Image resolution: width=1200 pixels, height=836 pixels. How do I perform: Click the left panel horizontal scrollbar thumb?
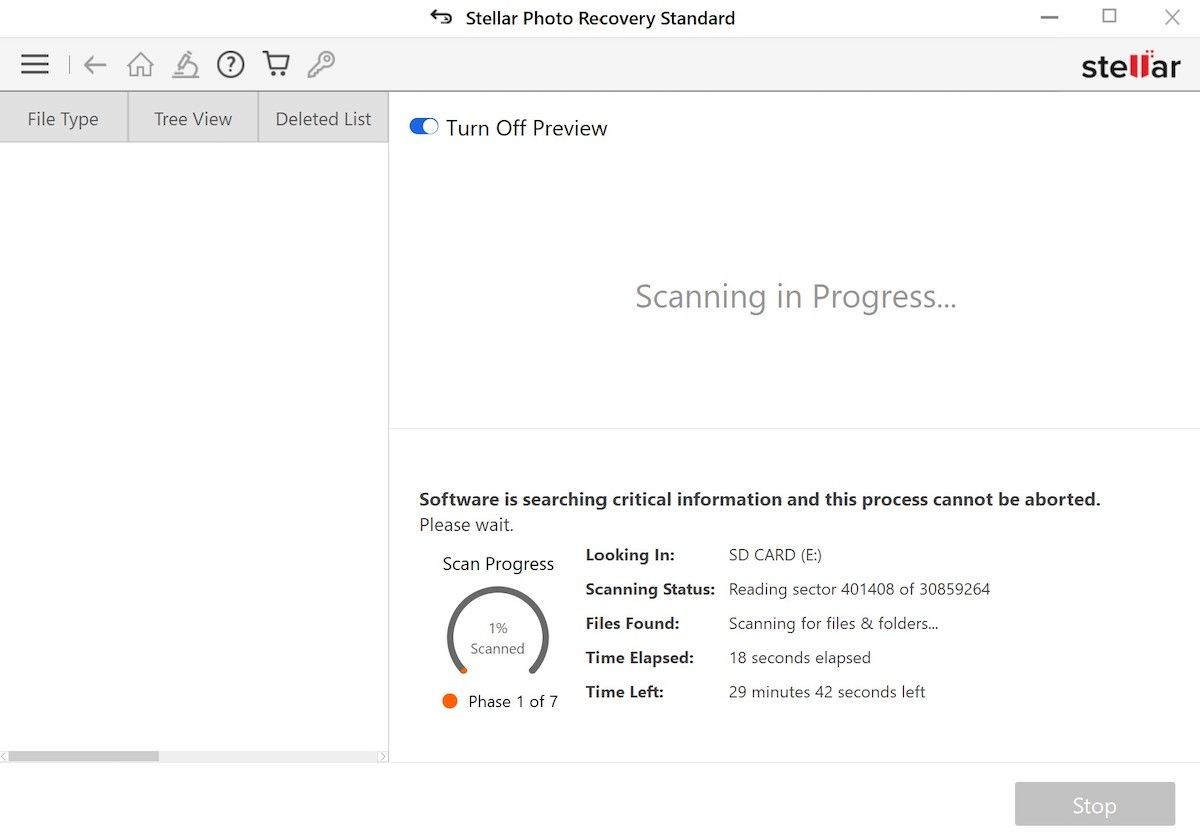83,757
